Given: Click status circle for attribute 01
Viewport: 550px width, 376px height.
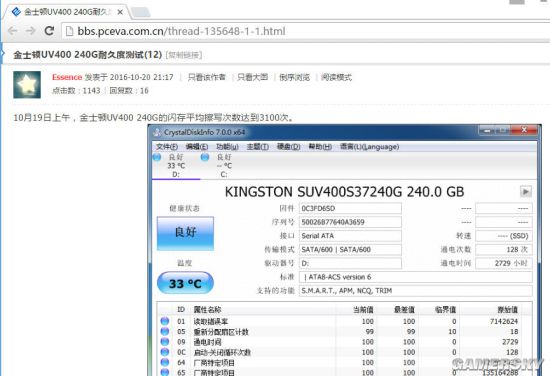Looking at the screenshot, I should (165, 321).
